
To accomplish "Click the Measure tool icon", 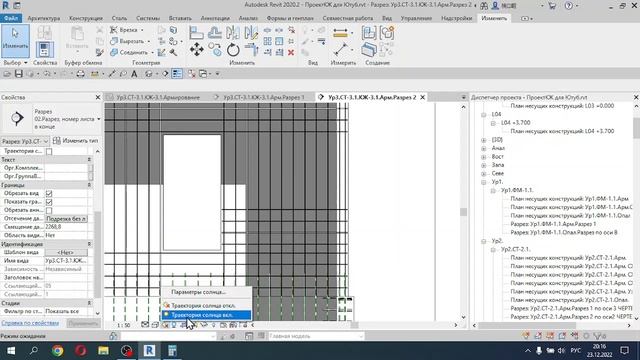I will click(x=340, y=50).
